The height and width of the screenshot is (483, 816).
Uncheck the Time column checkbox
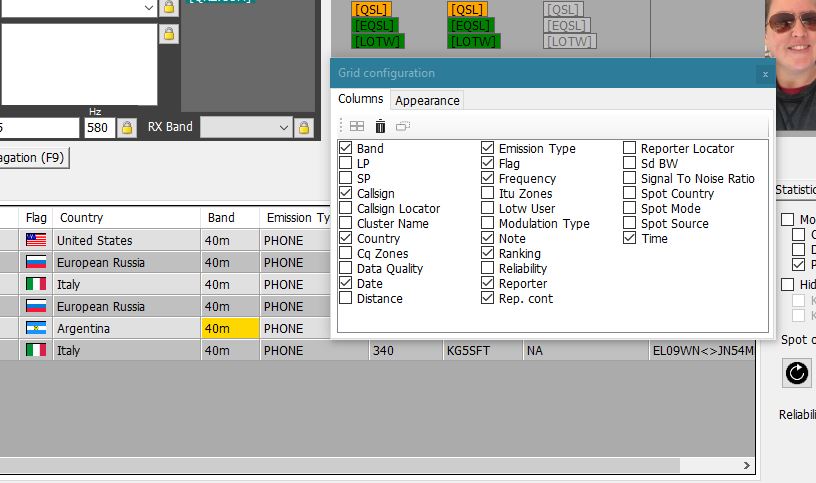[630, 238]
